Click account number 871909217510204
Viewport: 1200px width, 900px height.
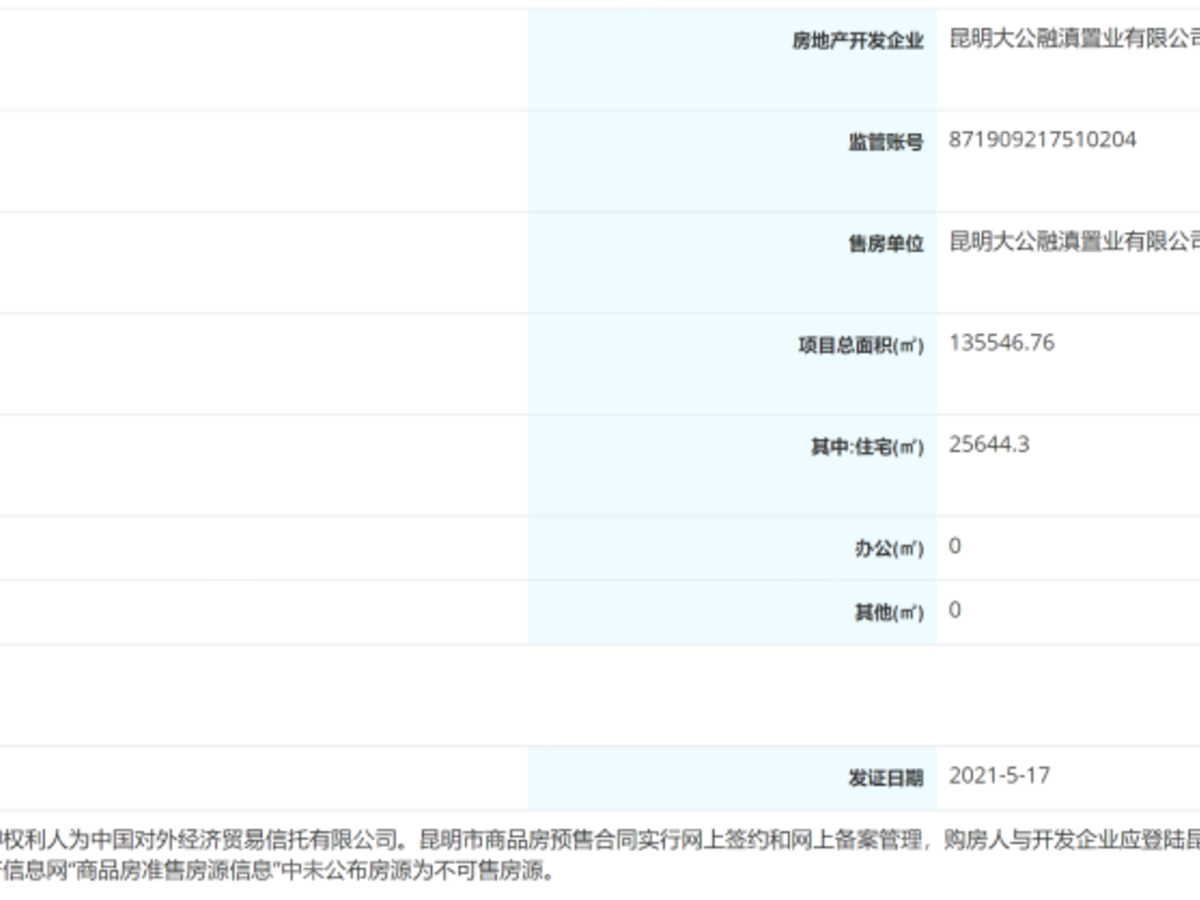(1042, 140)
